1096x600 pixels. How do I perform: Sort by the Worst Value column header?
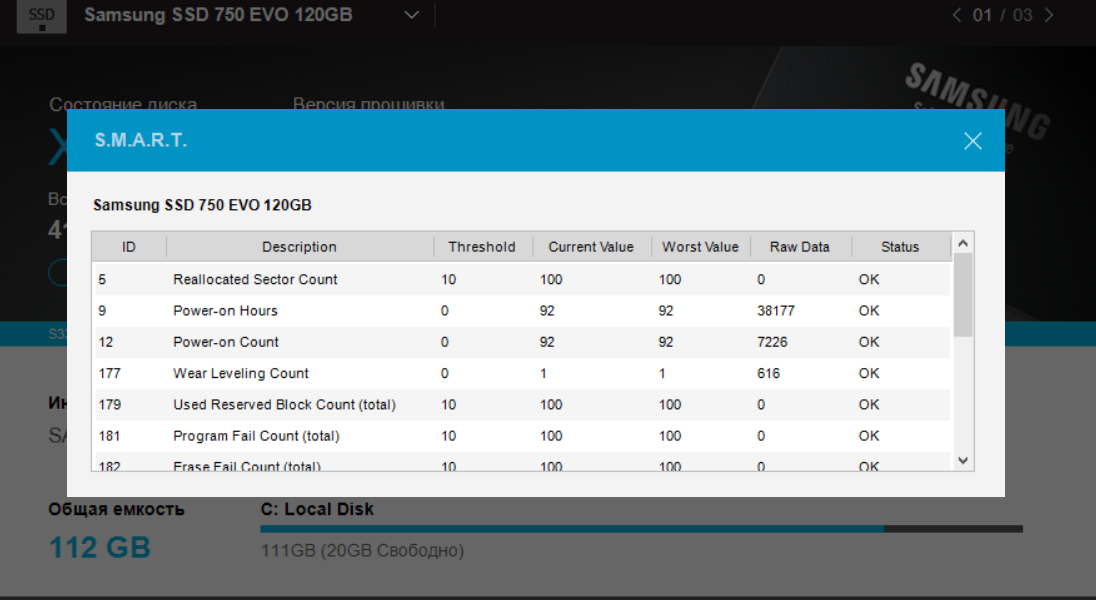coord(700,247)
